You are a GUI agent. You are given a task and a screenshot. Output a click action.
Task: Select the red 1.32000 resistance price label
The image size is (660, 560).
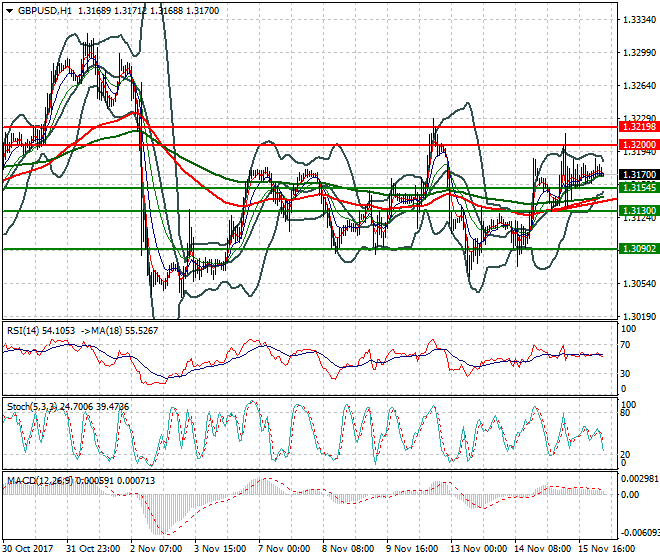tap(639, 144)
